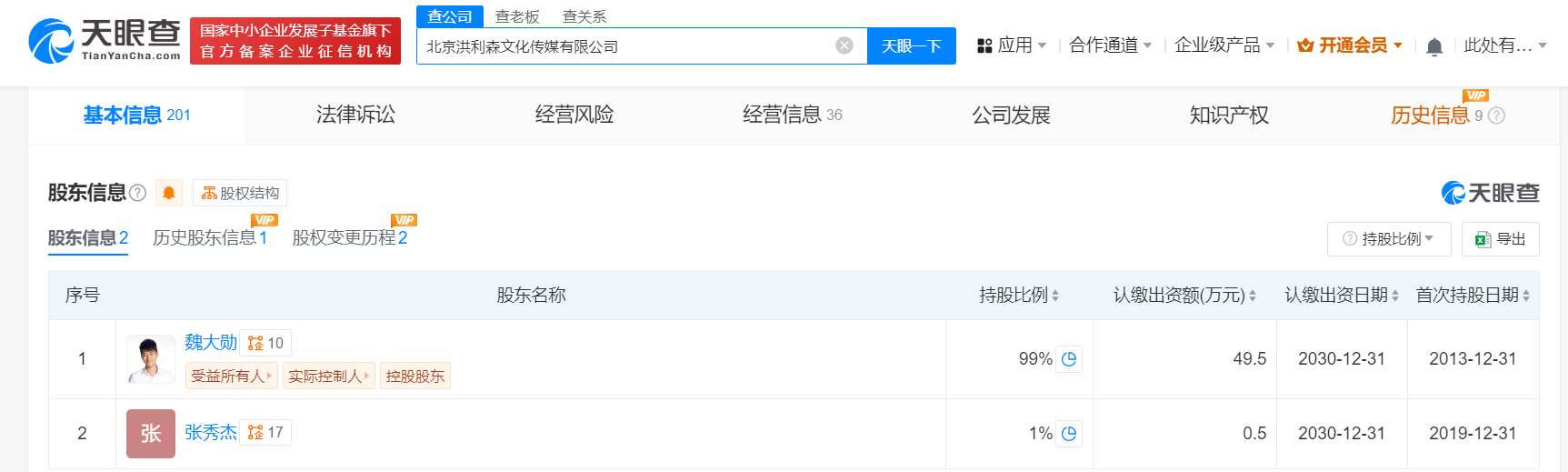Select the 基本信息 tab

136,115
